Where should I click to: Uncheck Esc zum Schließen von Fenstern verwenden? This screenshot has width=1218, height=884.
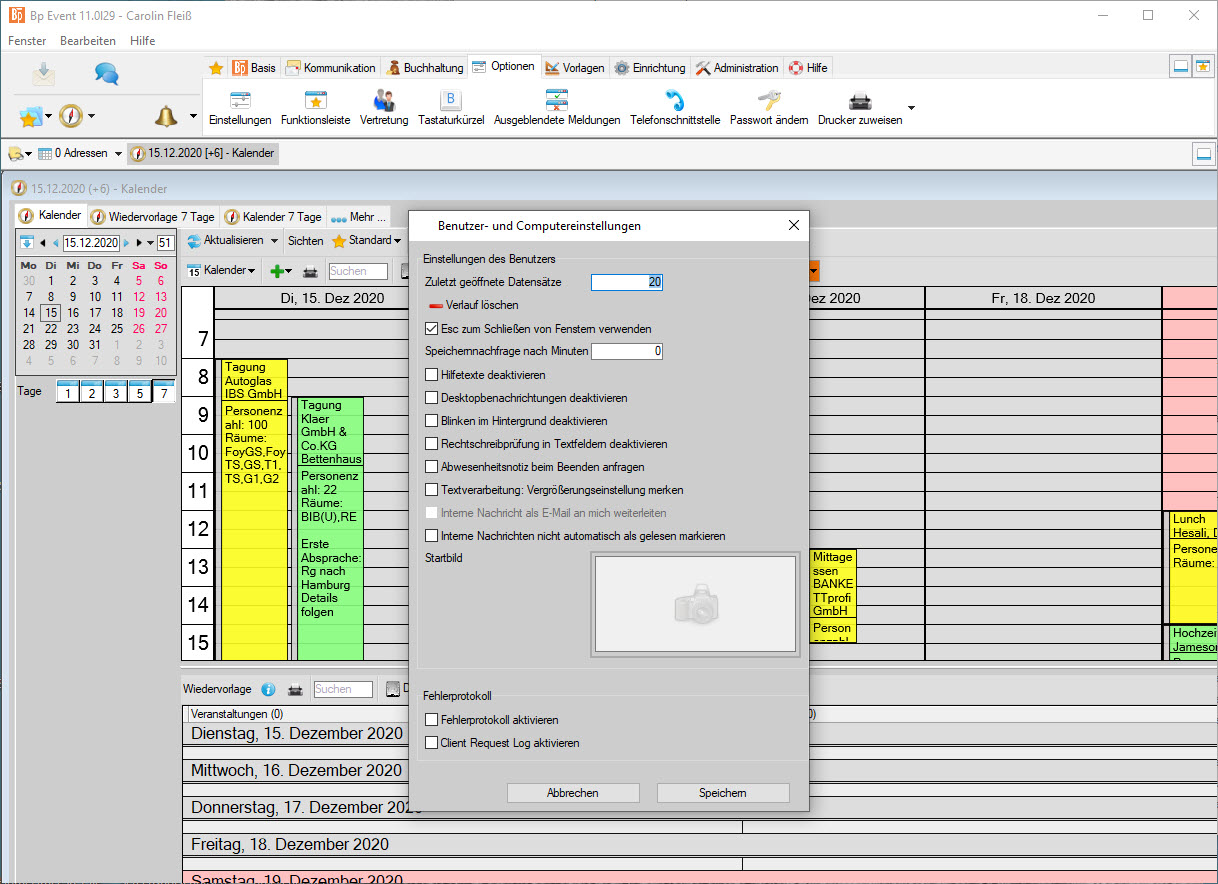432,329
